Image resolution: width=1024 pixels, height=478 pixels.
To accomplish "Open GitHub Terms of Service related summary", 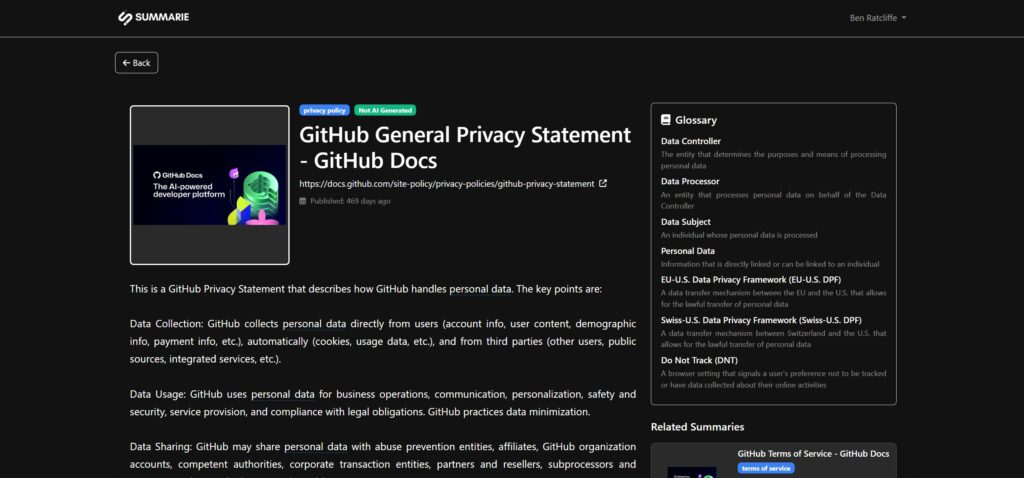I will (x=813, y=454).
